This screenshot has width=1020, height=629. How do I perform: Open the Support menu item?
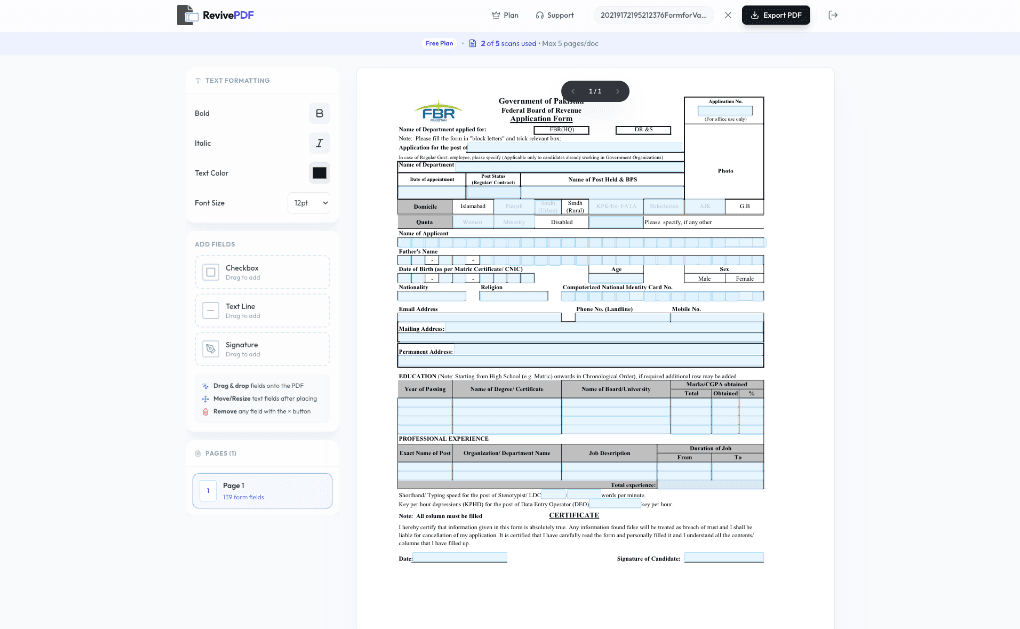tap(554, 15)
